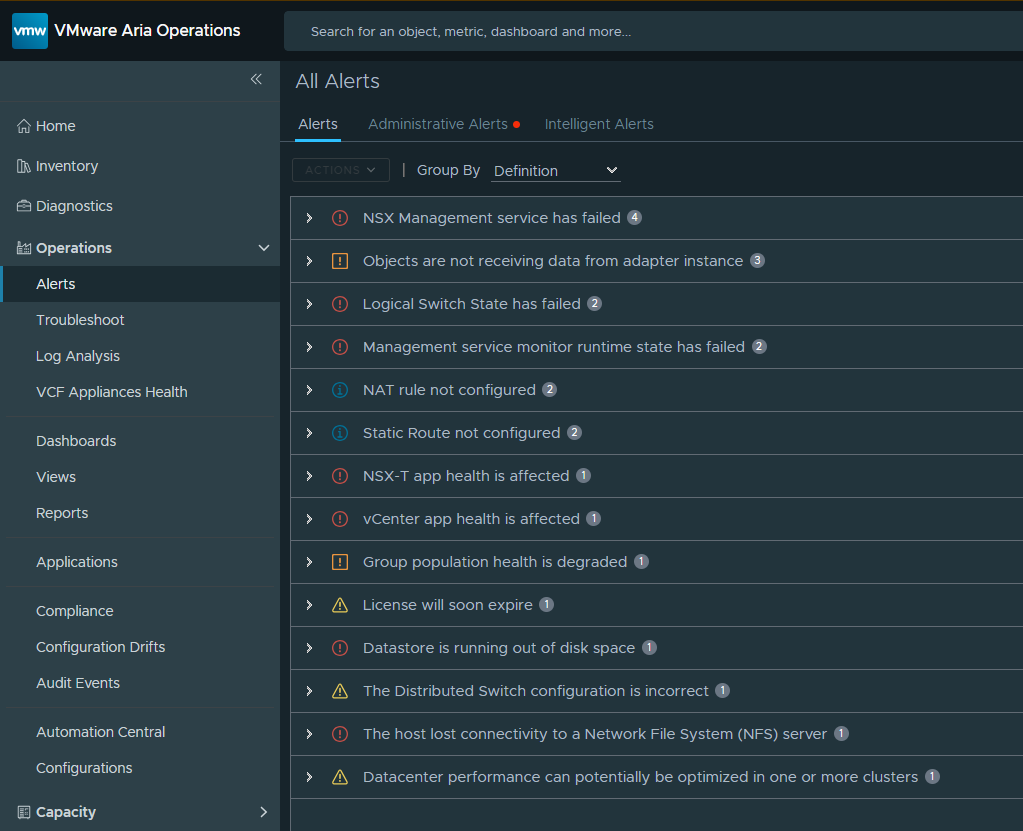Select 'The Distributed Switch configuration is incorrect' text
The width and height of the screenshot is (1023, 831).
536,691
